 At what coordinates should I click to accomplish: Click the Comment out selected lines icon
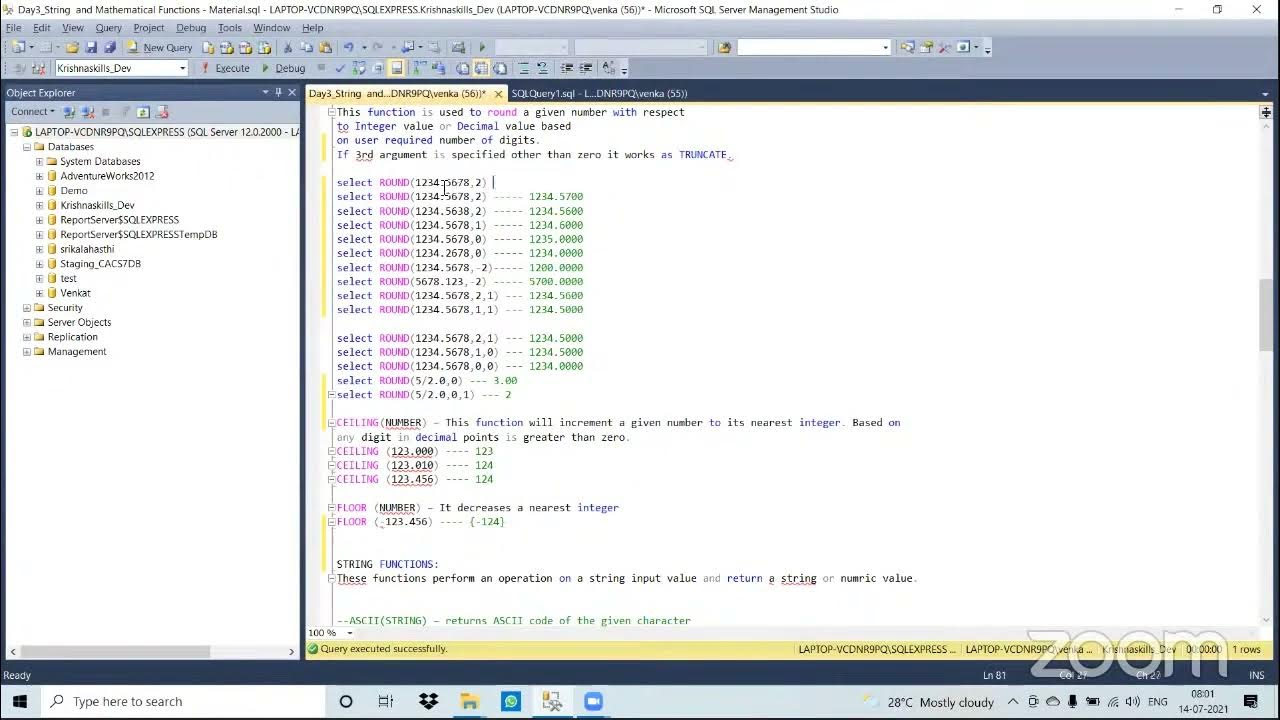tap(524, 68)
